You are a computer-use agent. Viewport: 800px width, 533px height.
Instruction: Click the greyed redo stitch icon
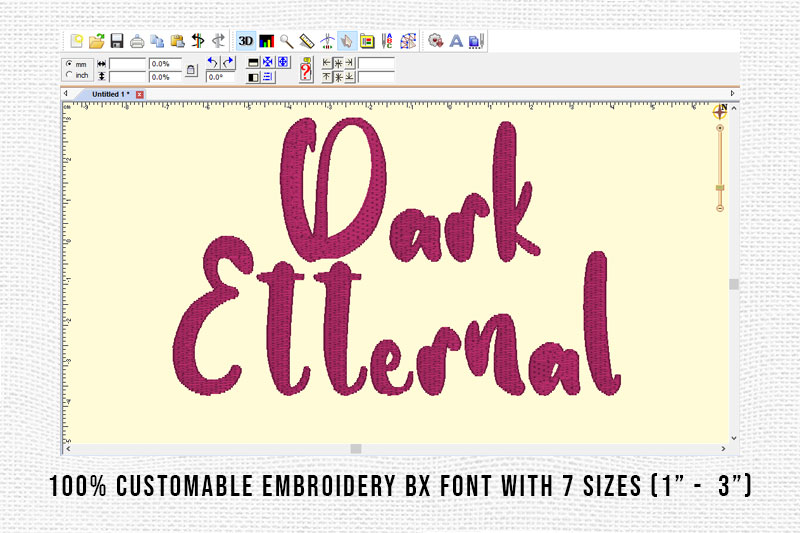coord(218,41)
